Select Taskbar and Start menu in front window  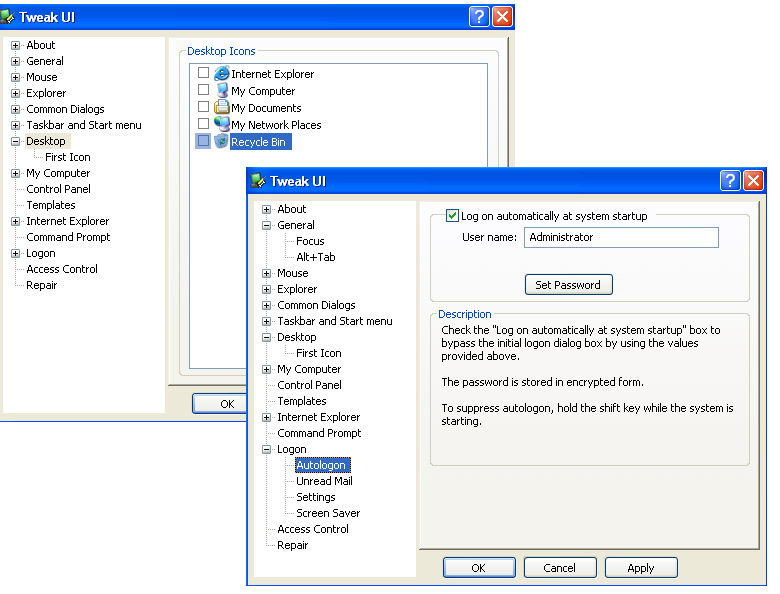click(x=335, y=321)
